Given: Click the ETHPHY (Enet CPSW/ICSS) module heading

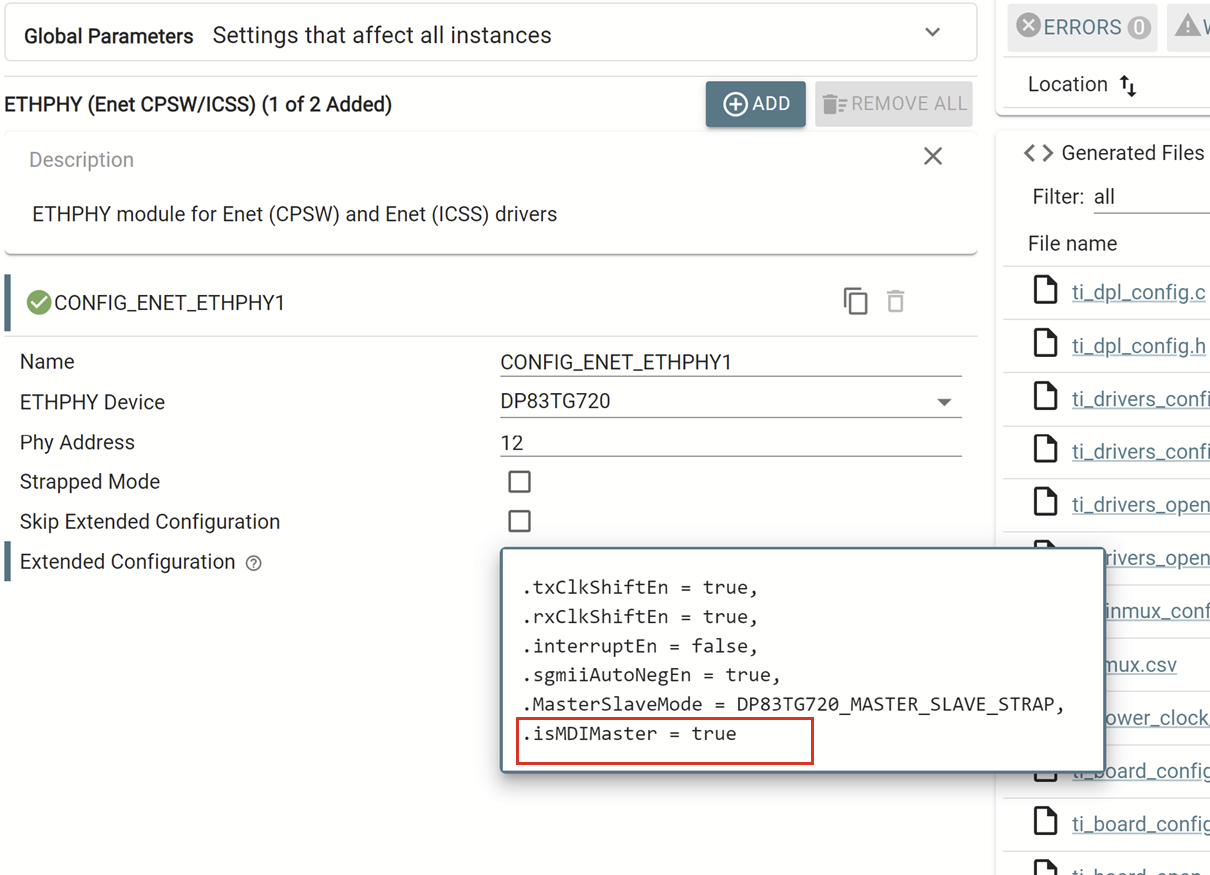Looking at the screenshot, I should pos(198,104).
